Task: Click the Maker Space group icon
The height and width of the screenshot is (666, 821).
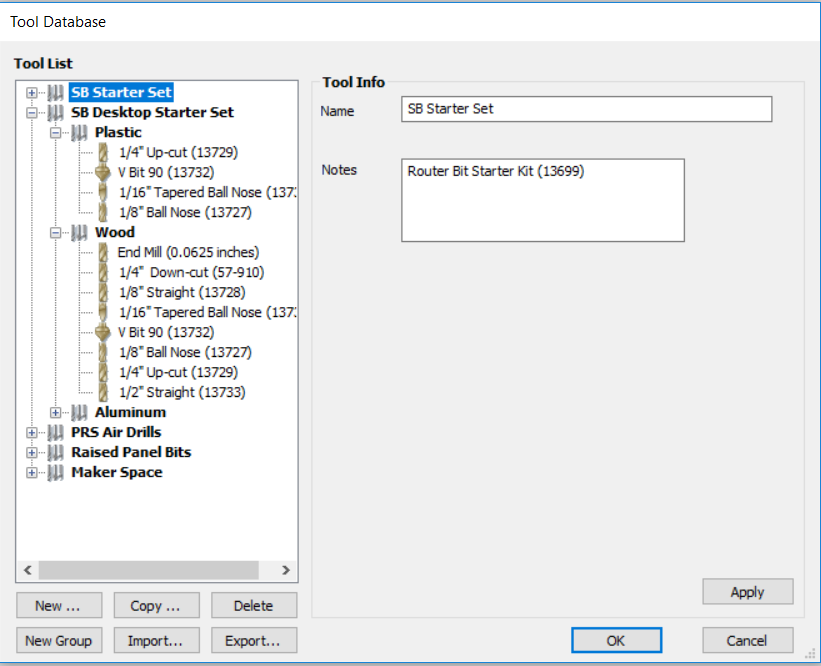Action: 56,472
